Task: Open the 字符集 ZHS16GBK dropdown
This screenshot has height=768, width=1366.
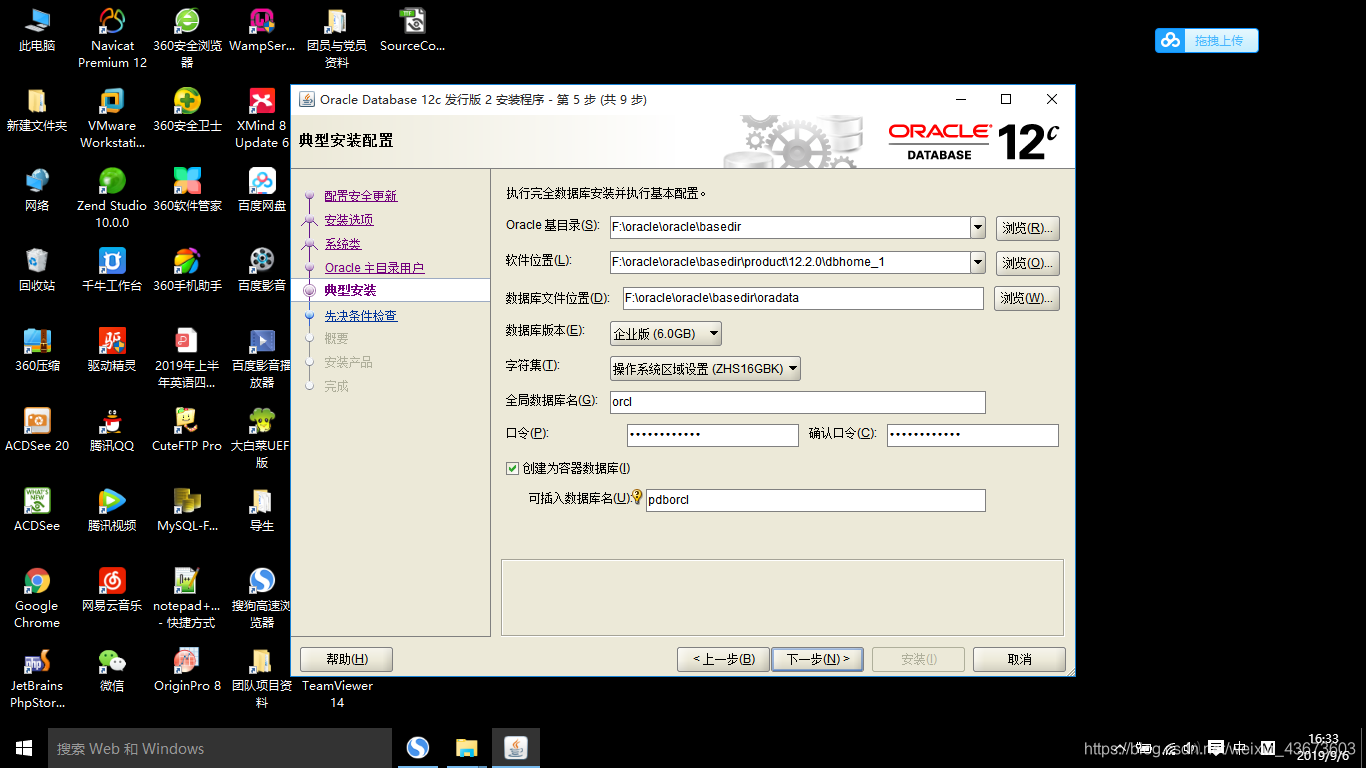Action: click(706, 368)
